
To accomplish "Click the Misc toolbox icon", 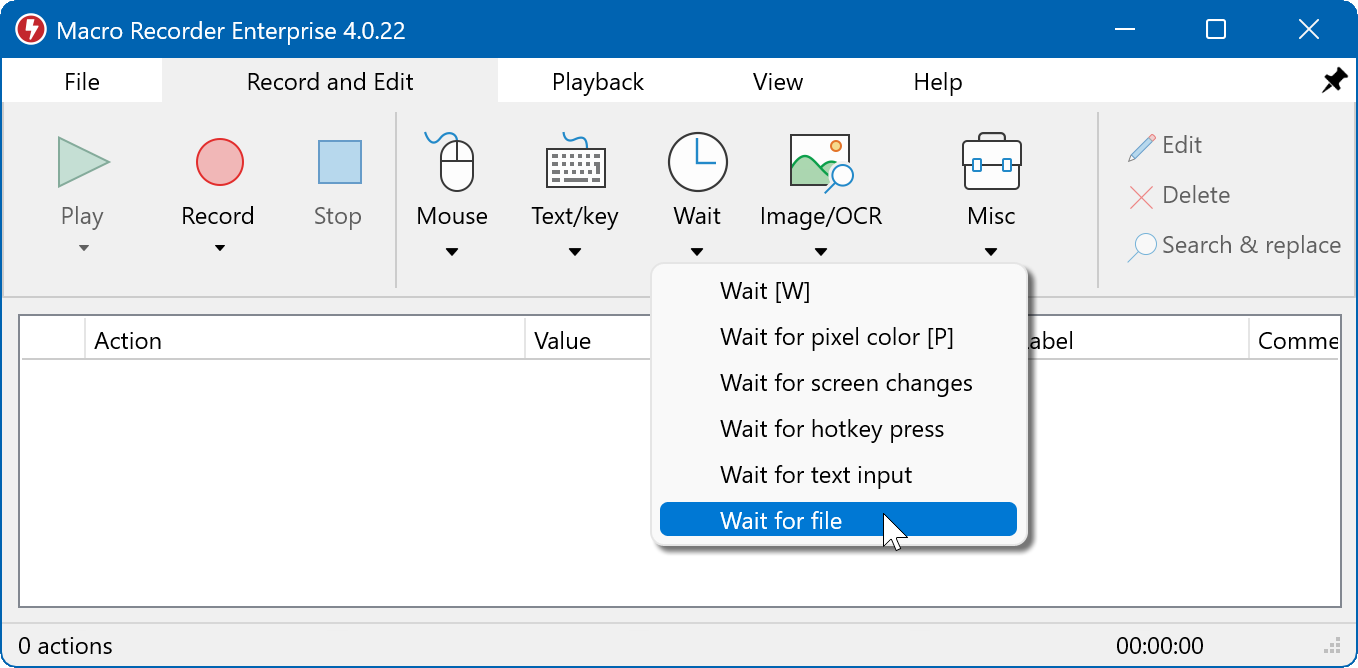I will coord(991,162).
